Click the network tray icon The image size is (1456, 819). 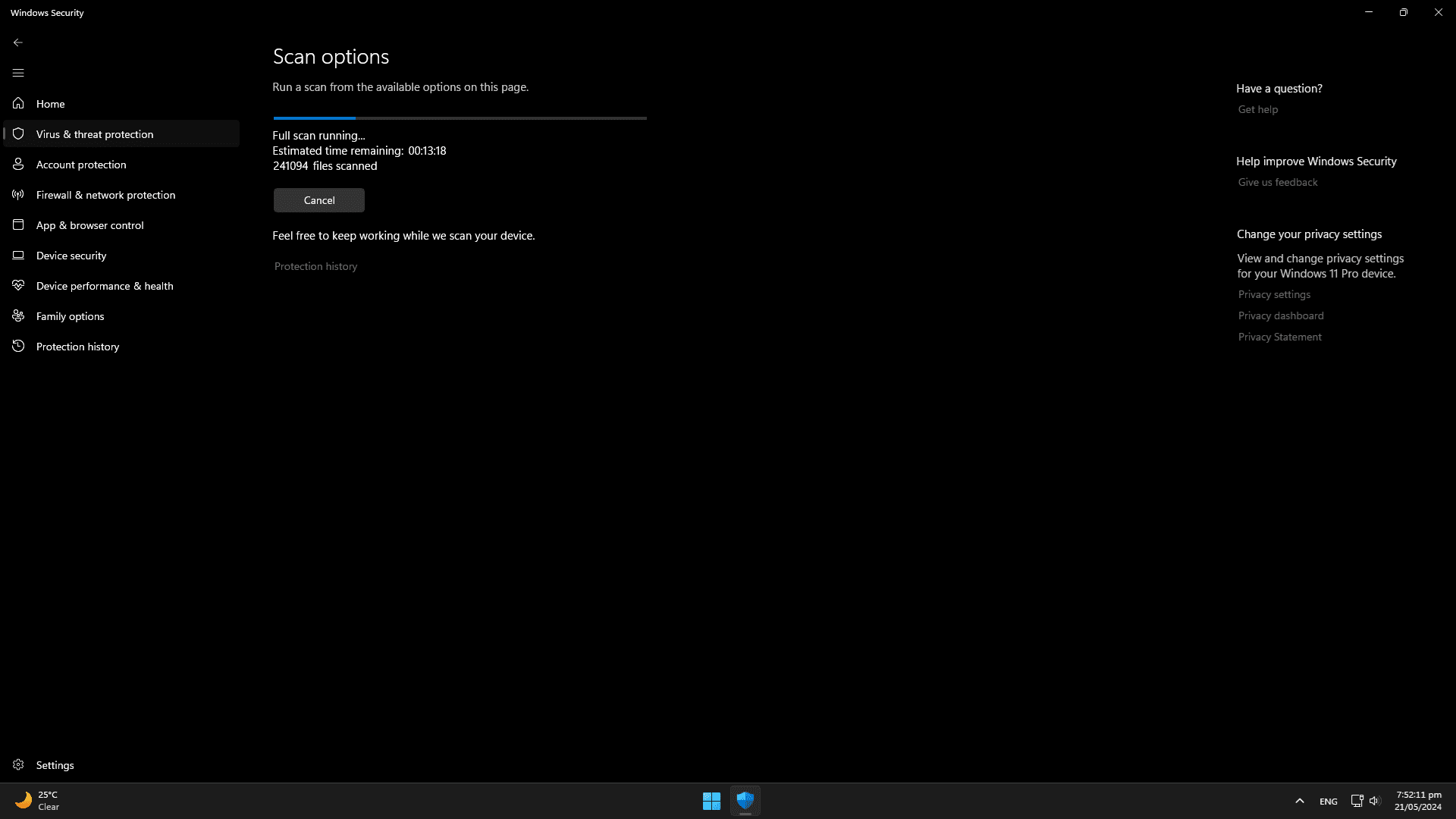point(1357,801)
